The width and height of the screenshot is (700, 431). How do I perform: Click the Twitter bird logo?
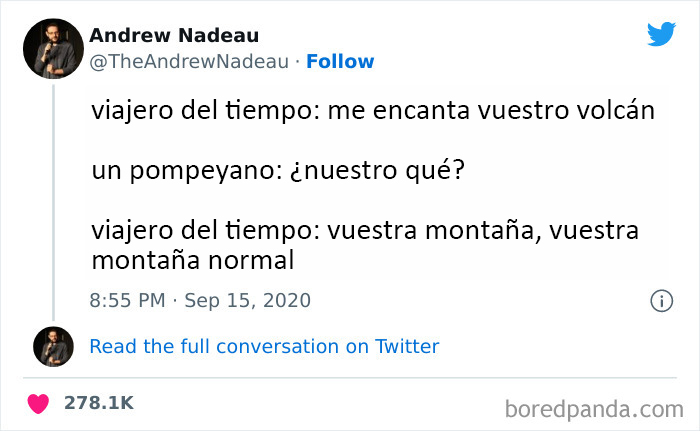click(661, 34)
